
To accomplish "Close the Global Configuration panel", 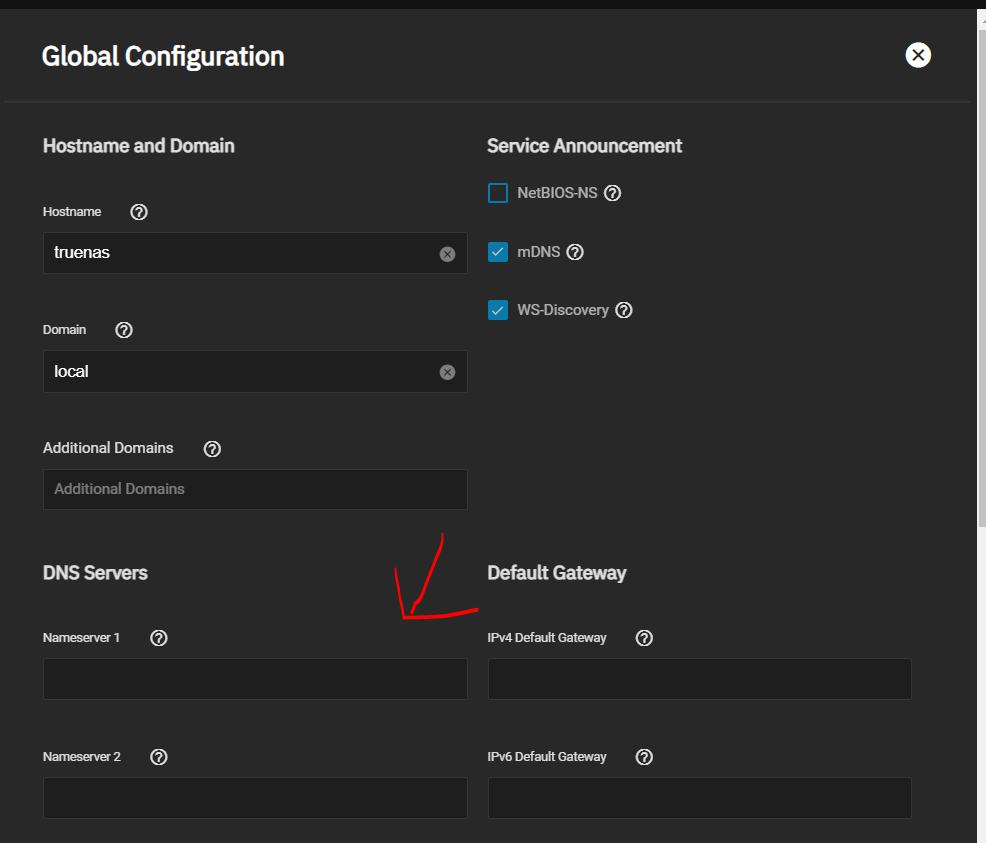I will [918, 55].
